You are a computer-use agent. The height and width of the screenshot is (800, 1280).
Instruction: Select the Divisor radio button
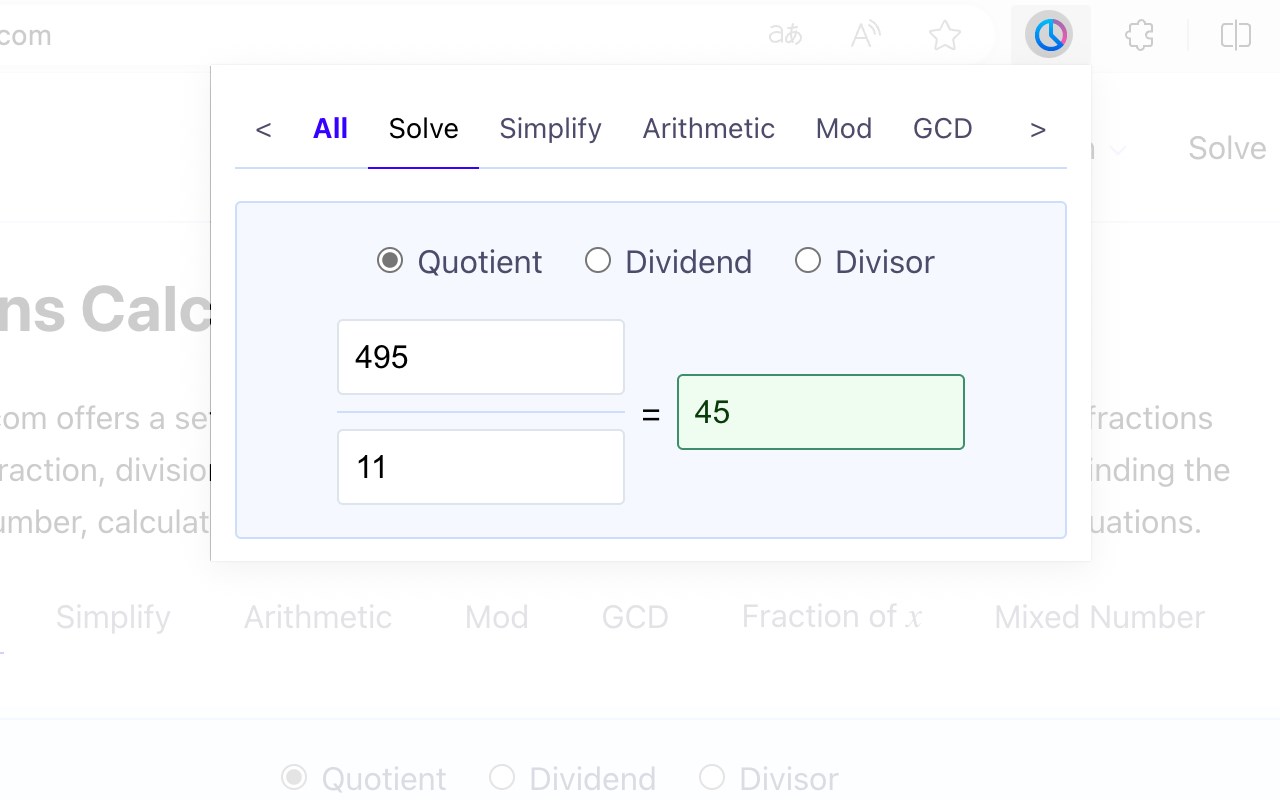[x=808, y=261]
